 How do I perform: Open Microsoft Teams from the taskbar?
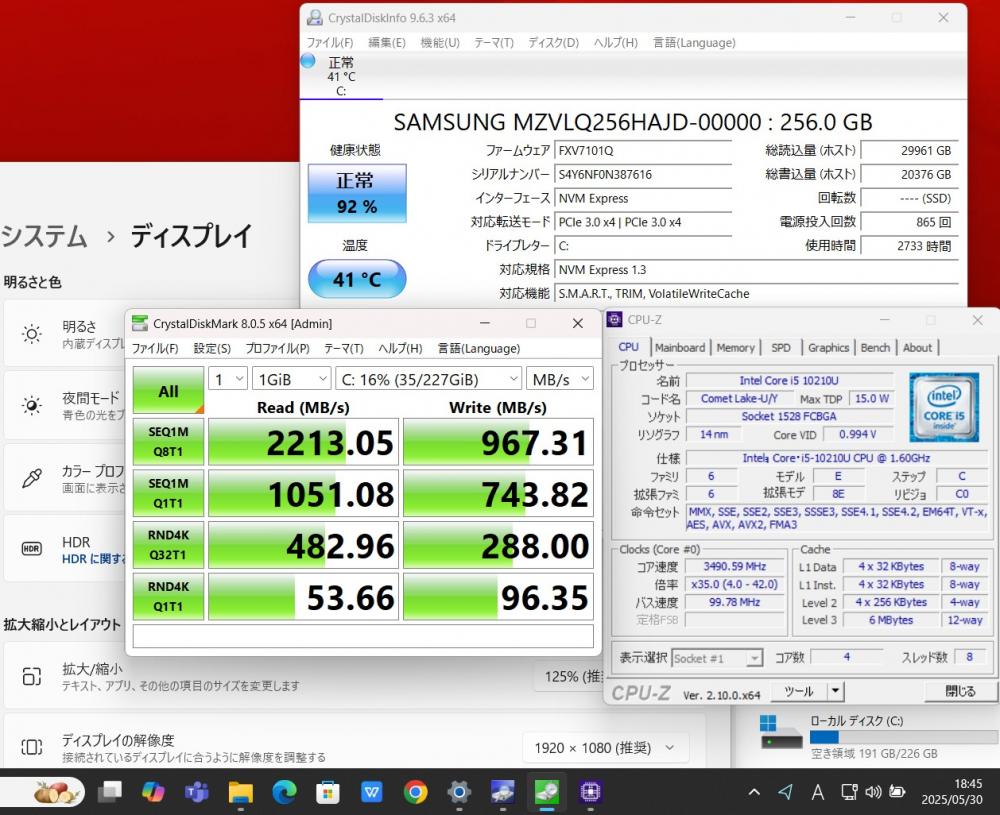(196, 792)
